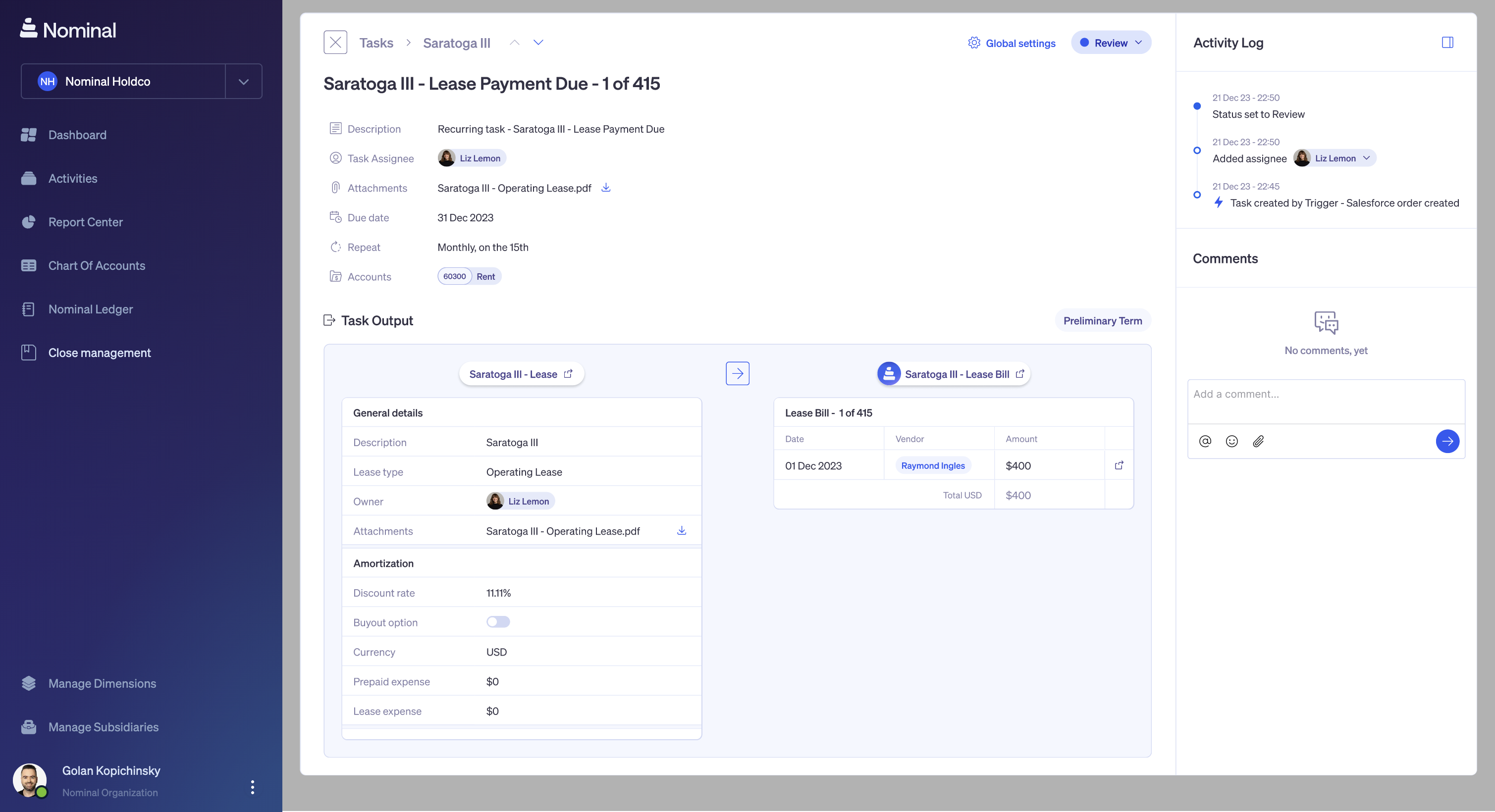Download the task attachment Operating Lease.pdf
1495x812 pixels.
click(605, 187)
